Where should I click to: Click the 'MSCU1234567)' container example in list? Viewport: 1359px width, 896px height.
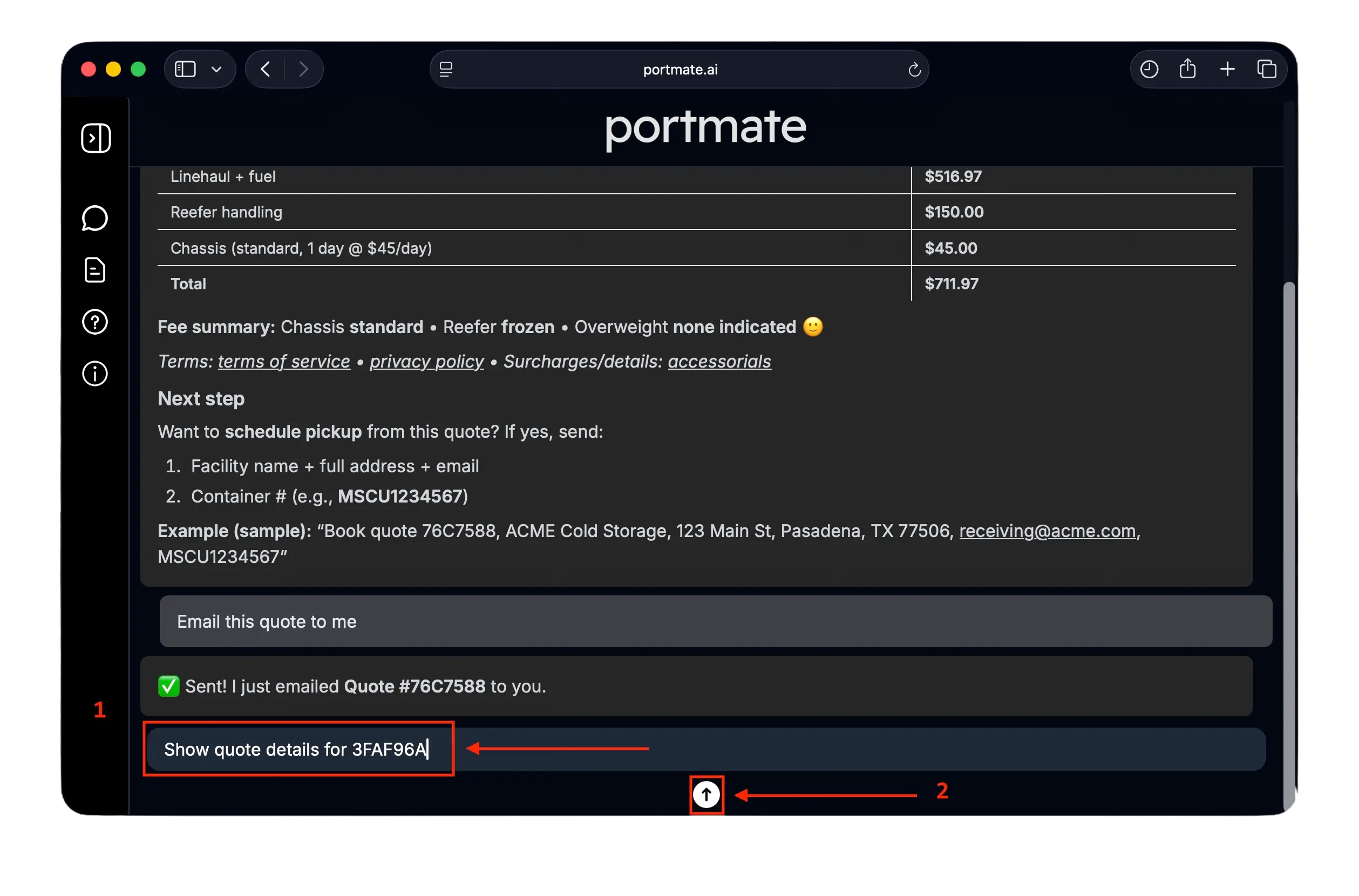click(403, 496)
